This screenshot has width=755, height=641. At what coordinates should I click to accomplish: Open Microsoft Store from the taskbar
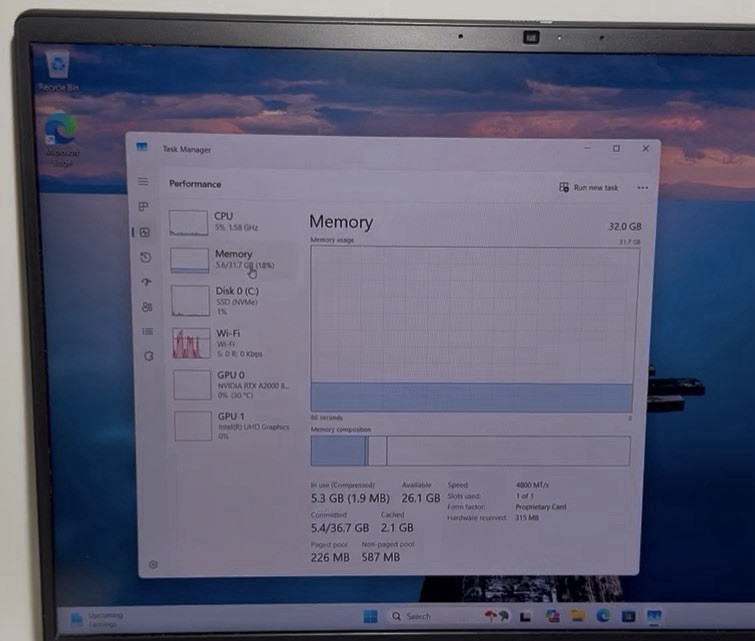[x=628, y=616]
